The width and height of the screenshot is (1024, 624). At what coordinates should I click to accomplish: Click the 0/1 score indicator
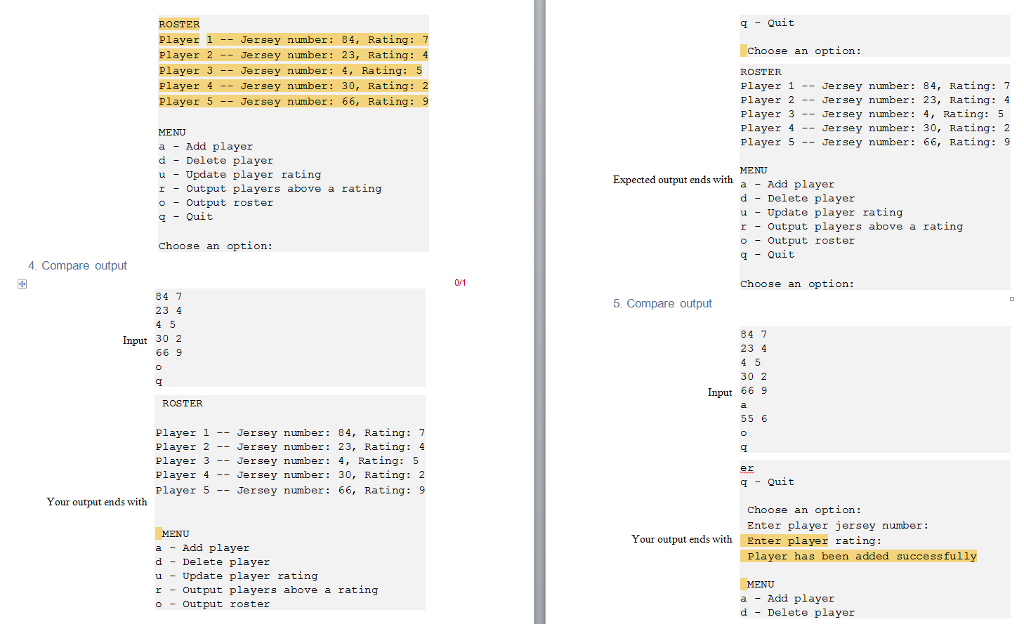click(458, 282)
